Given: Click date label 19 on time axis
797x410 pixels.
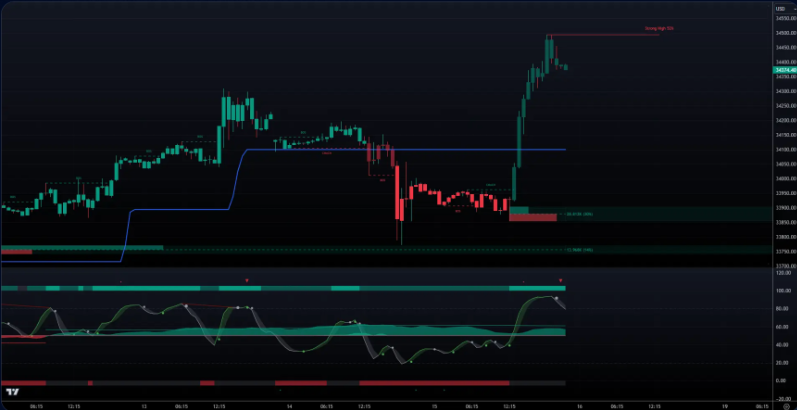Looking at the screenshot, I should point(723,406).
